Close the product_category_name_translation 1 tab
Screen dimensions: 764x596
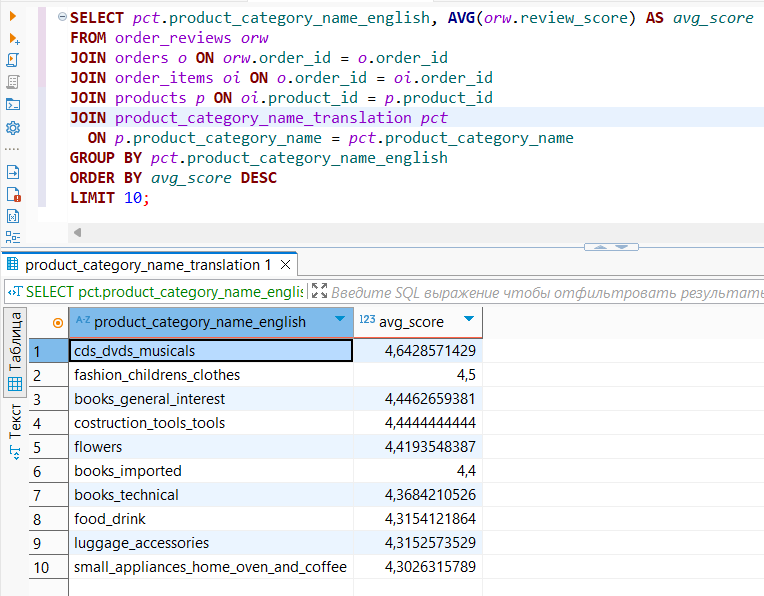pyautogui.click(x=285, y=265)
